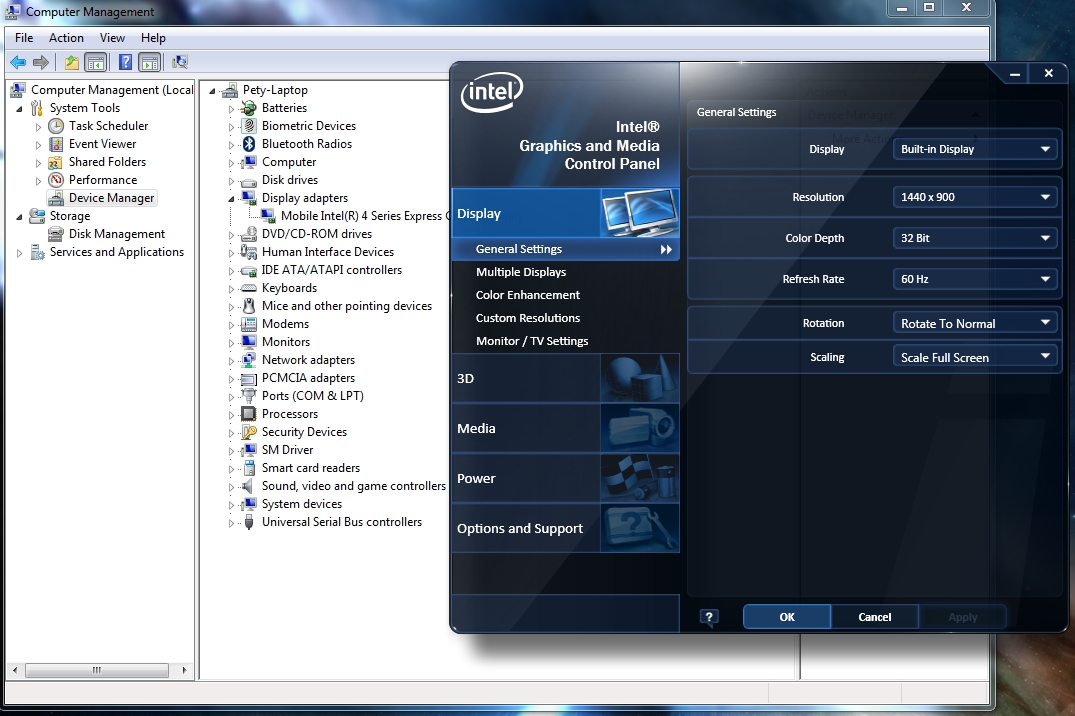Select the Keyboards icon
This screenshot has height=716, width=1075.
[249, 288]
